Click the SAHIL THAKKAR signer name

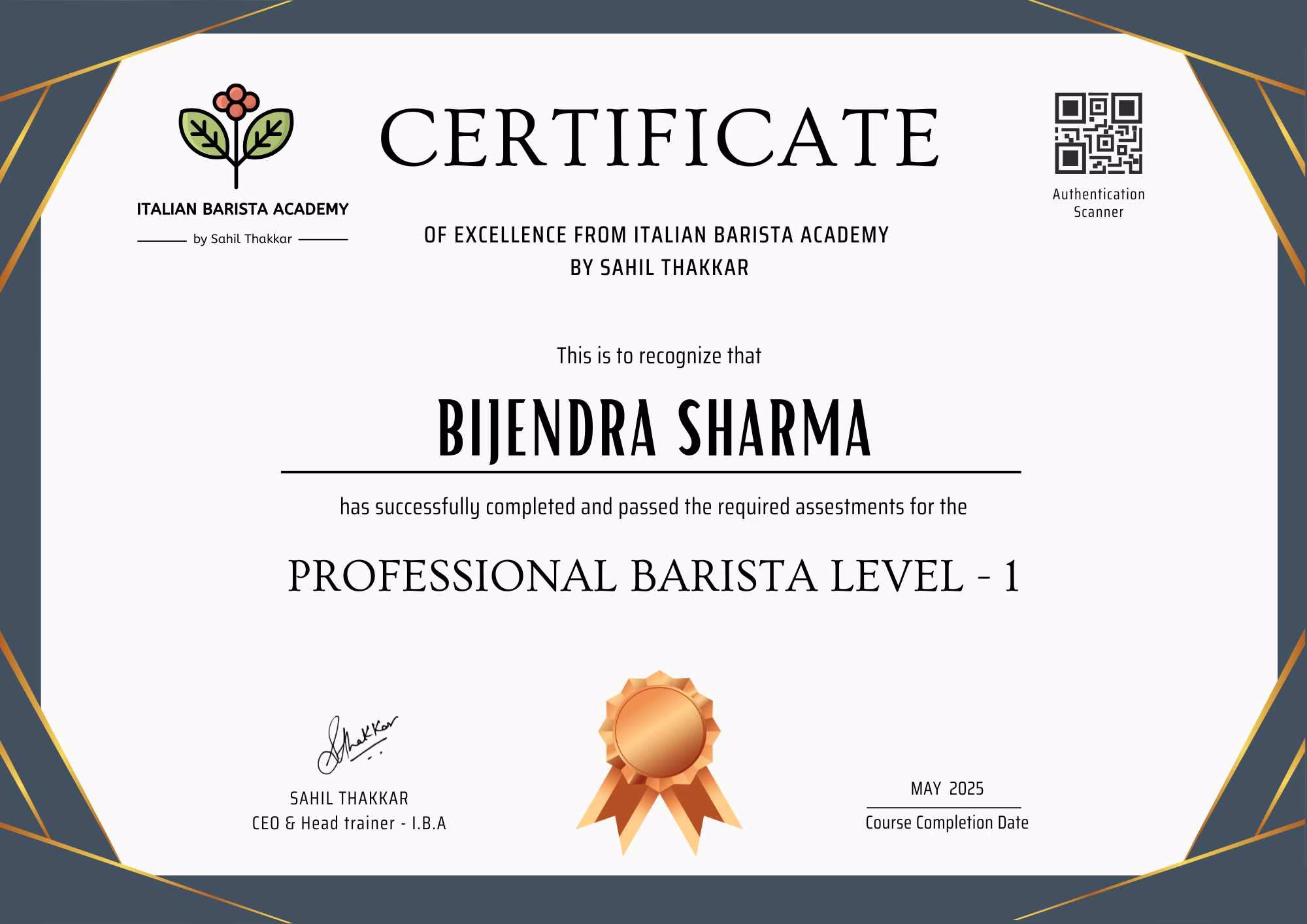click(349, 799)
